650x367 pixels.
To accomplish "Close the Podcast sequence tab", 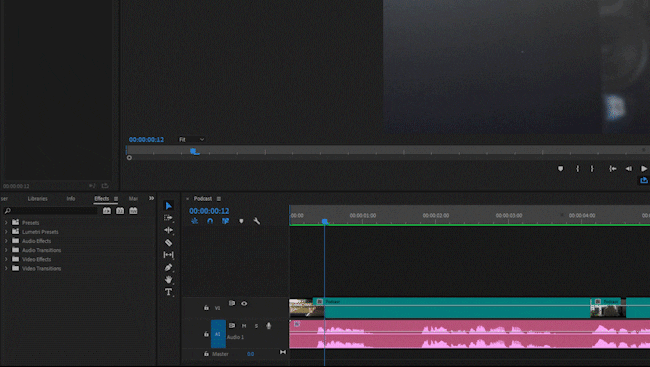I will [x=187, y=199].
